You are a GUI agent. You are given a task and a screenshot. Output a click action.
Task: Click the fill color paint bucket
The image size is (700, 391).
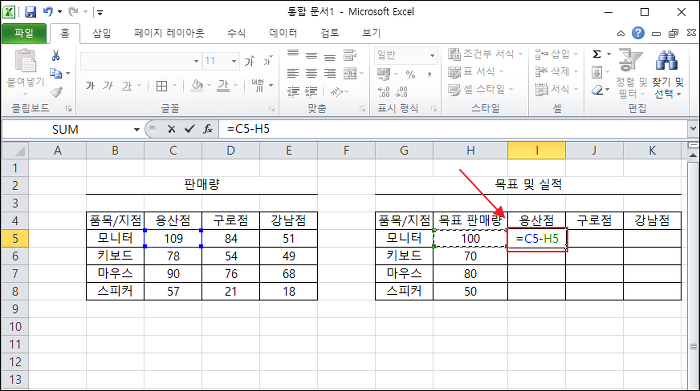(x=196, y=85)
